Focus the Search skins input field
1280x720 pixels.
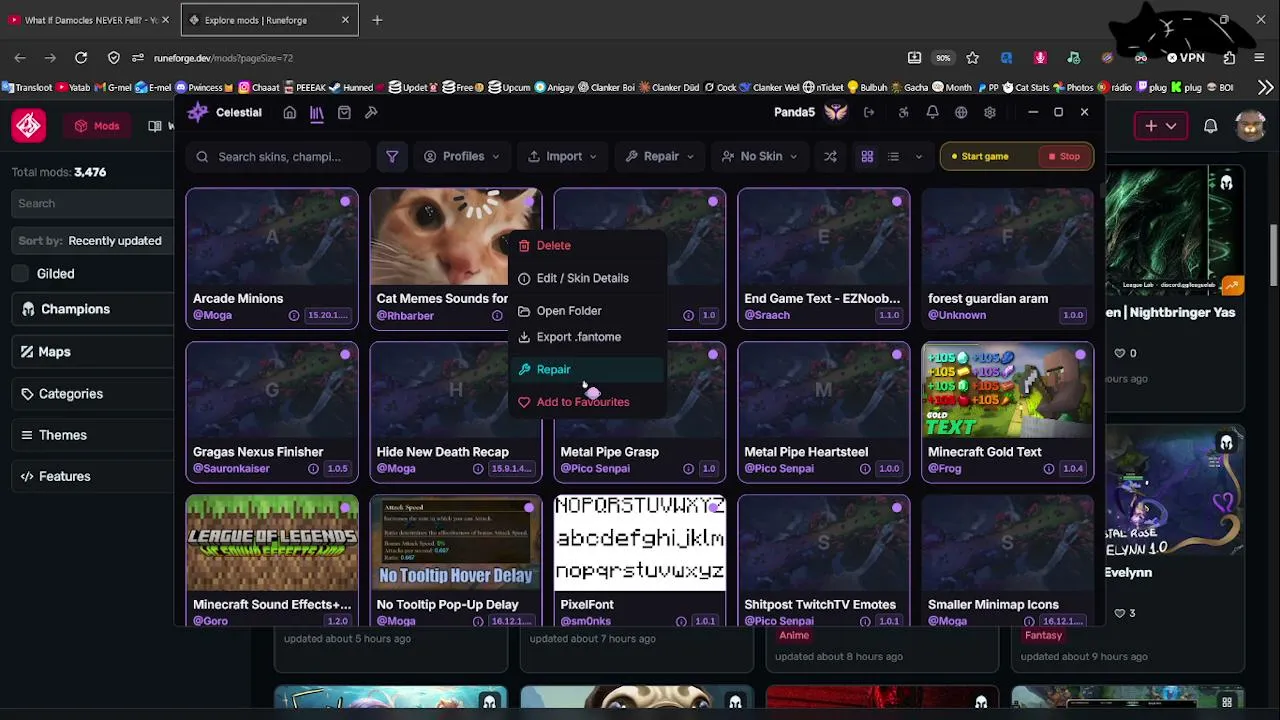tap(279, 157)
